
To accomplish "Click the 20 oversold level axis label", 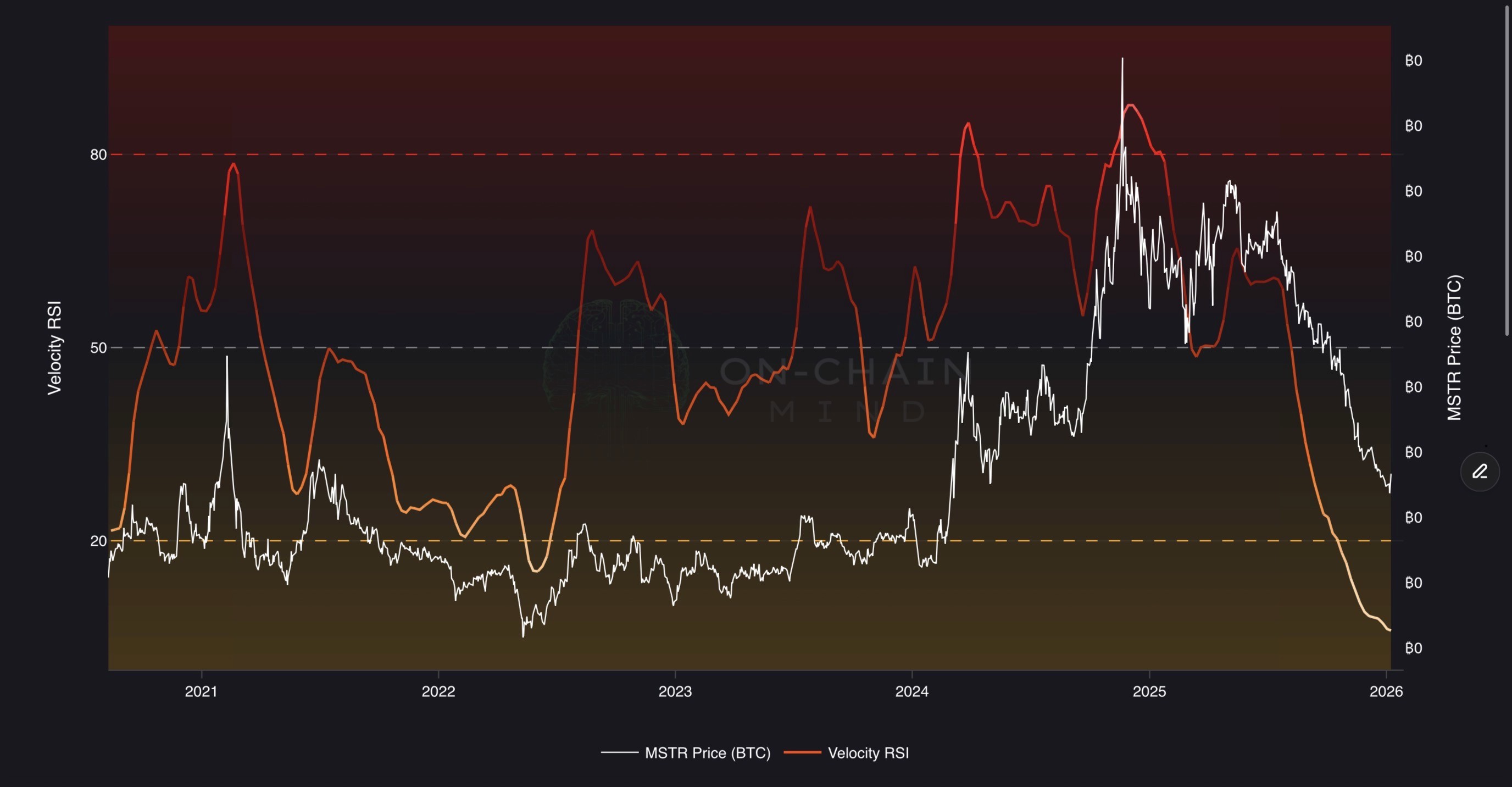I will pos(98,541).
